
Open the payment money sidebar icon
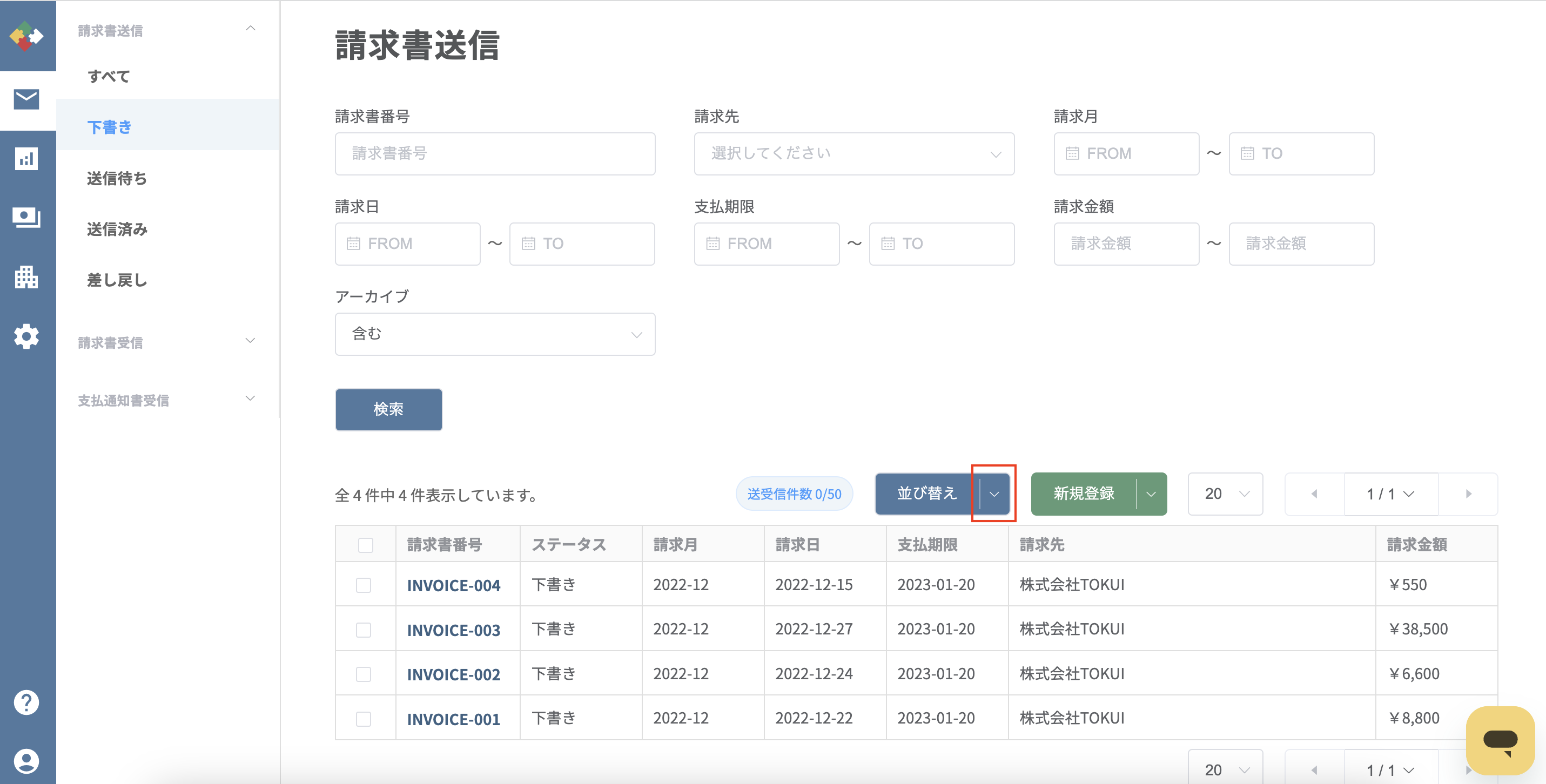click(x=26, y=217)
